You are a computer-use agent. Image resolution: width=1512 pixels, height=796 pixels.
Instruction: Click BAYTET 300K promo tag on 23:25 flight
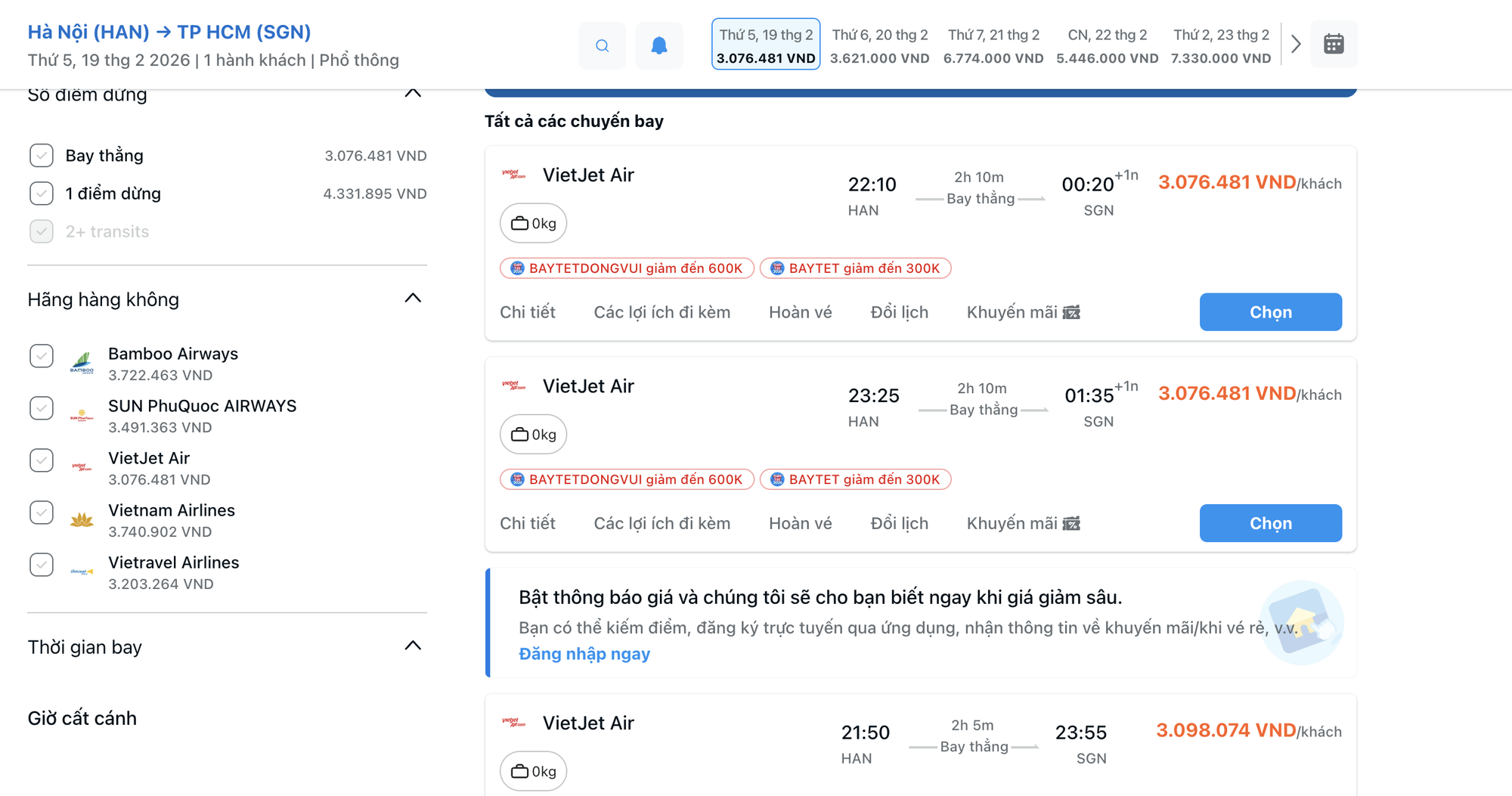[x=855, y=479]
